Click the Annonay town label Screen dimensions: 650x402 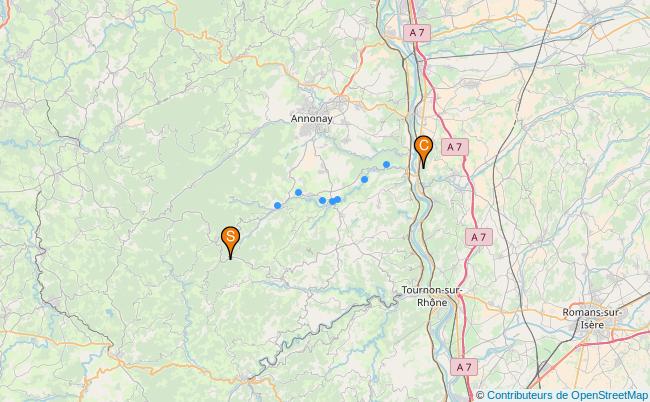(x=312, y=119)
